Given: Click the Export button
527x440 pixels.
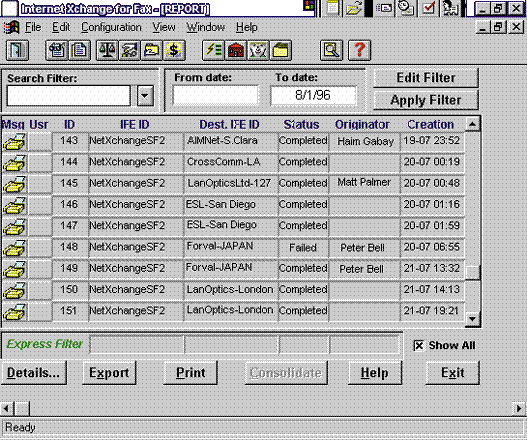Looking at the screenshot, I should (109, 373).
